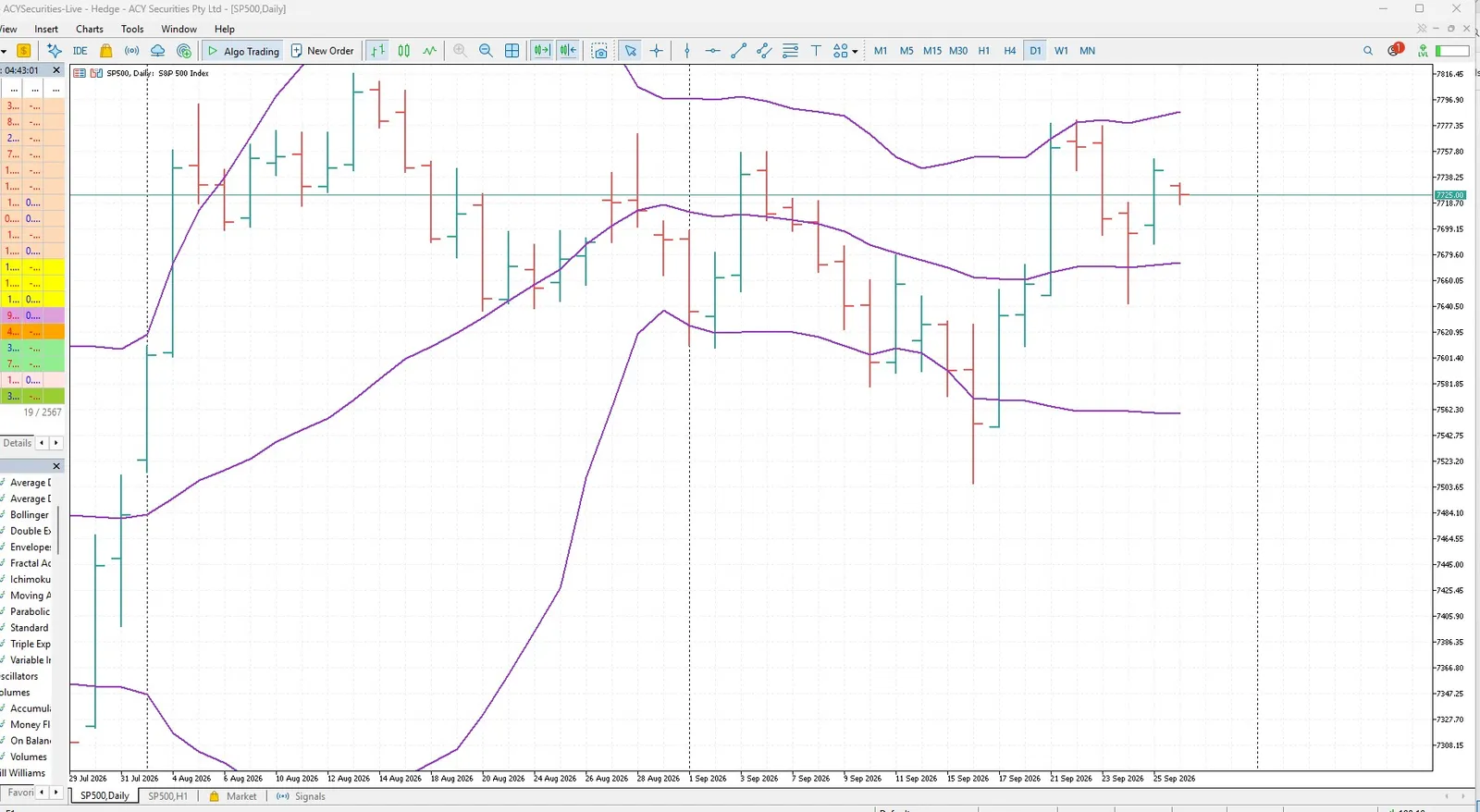The image size is (1480, 812).
Task: Switch chart to candlestick style
Action: pos(404,51)
